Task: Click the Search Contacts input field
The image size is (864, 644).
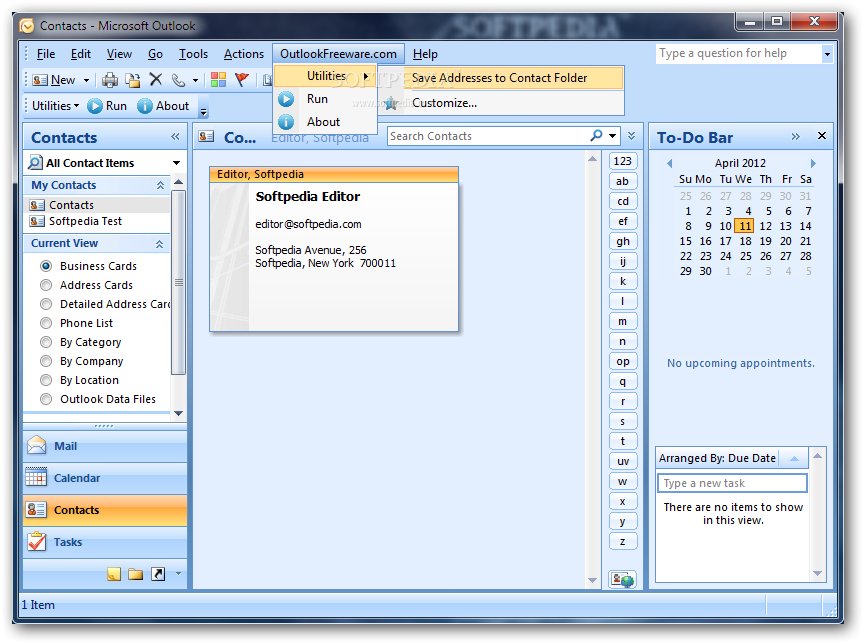Action: (488, 136)
